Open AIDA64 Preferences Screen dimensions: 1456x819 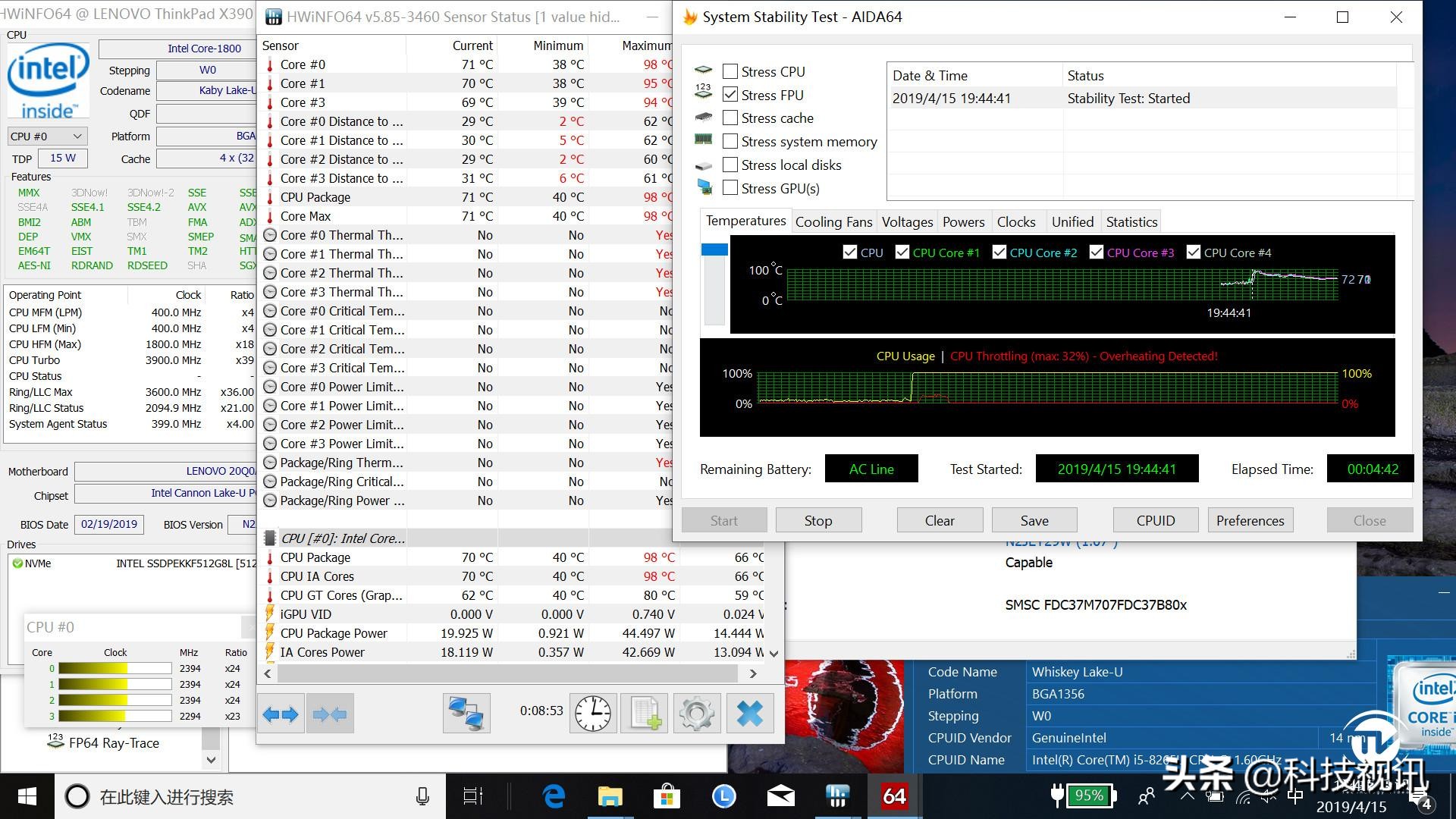point(1250,520)
